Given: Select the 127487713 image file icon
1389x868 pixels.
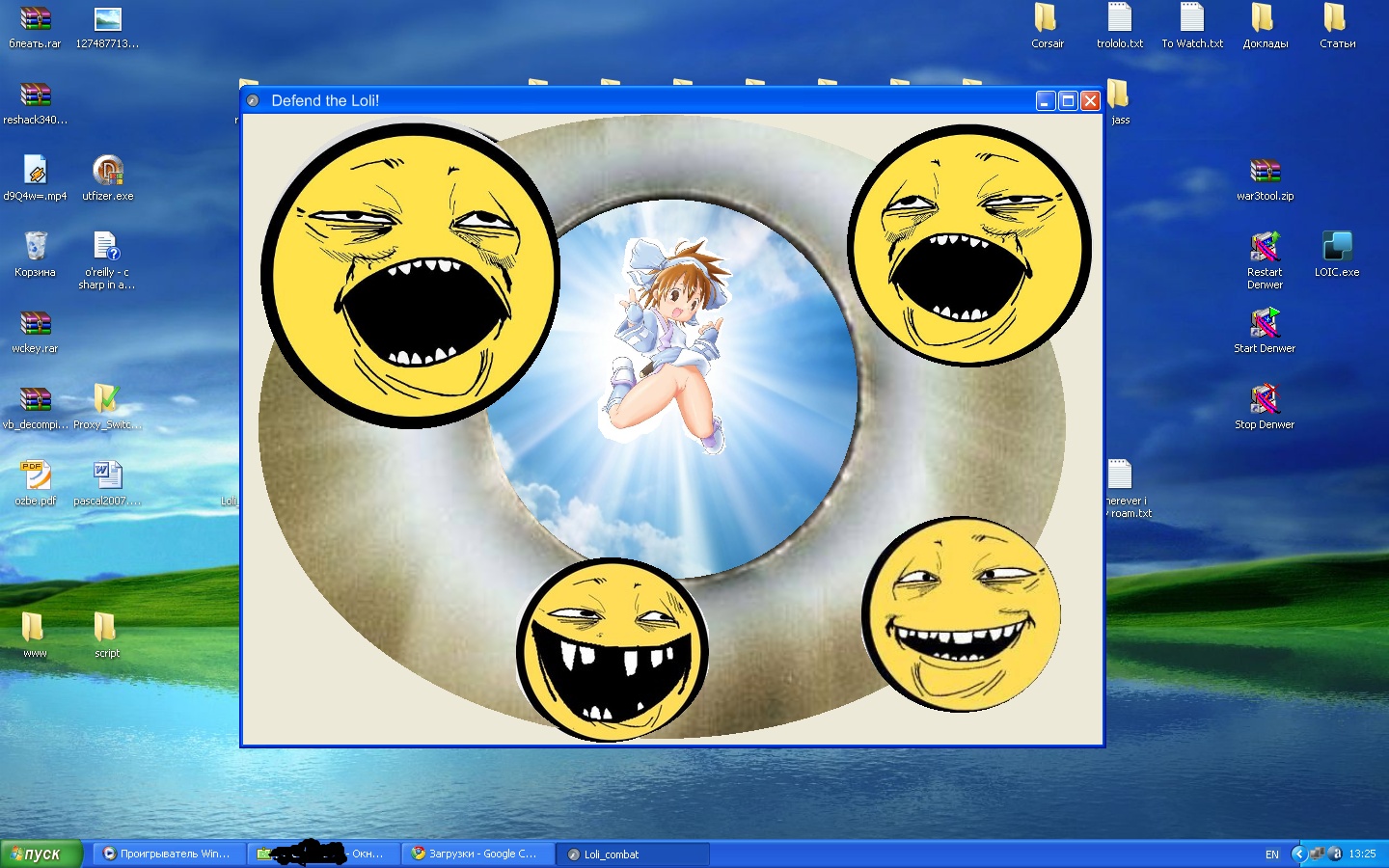Looking at the screenshot, I should (x=107, y=27).
